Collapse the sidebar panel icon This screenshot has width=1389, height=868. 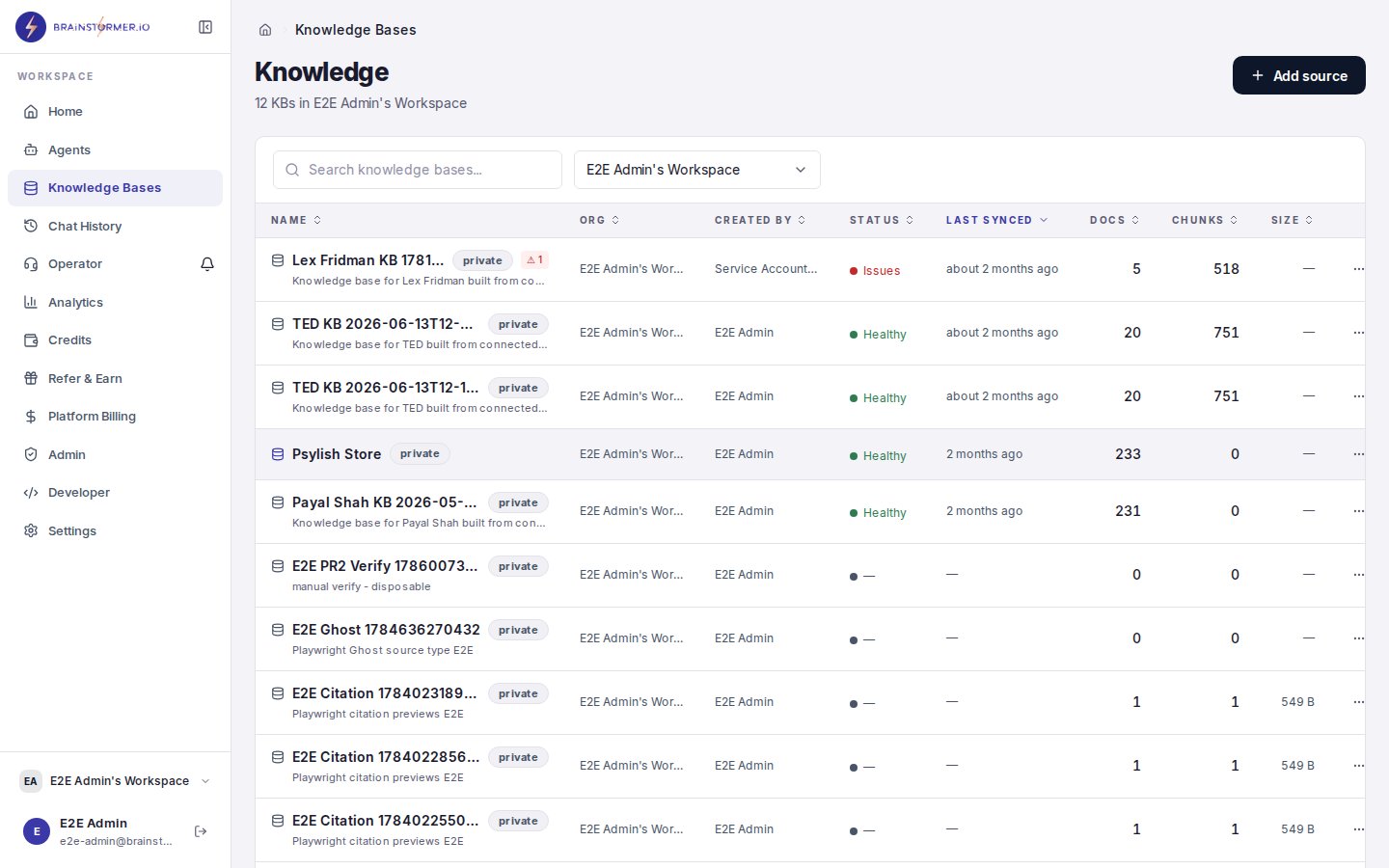coord(205,27)
